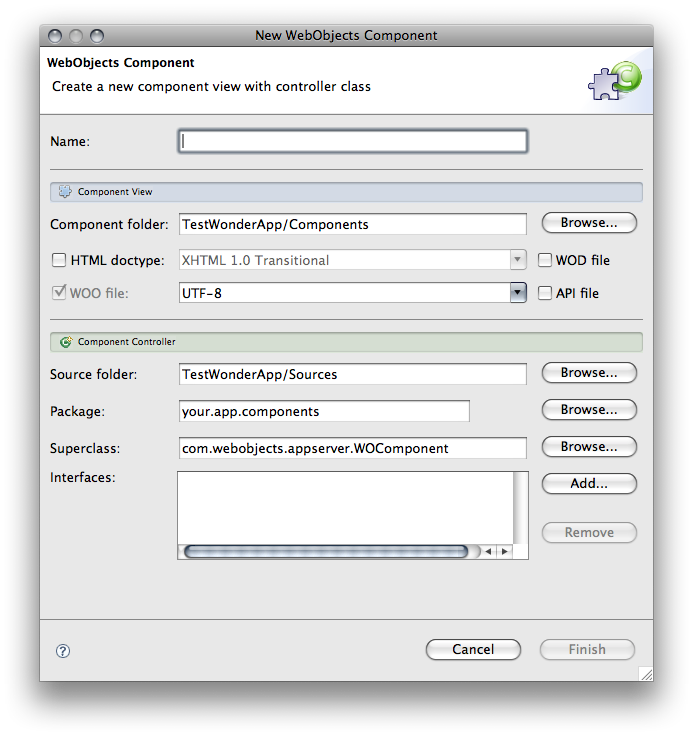693x736 pixels.
Task: Toggle the WOO file checkbox
Action: coord(59,293)
